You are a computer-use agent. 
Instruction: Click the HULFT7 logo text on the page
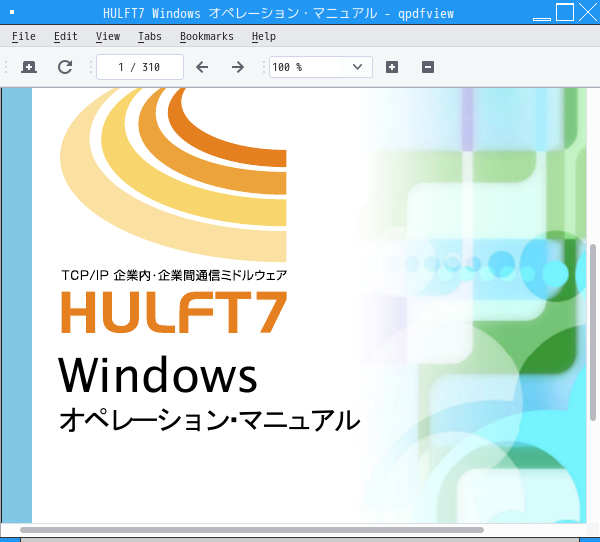(174, 312)
